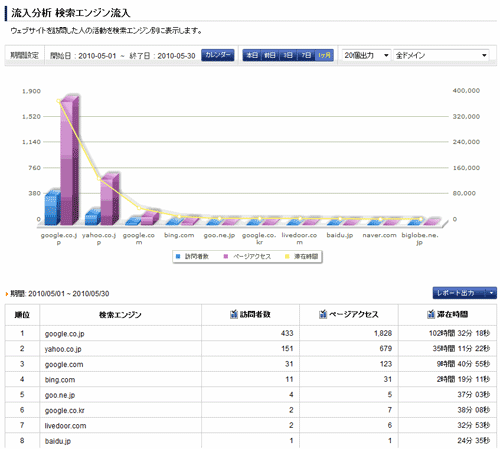
Task: Click yahoo.co.jp in the table
Action: coord(63,349)
